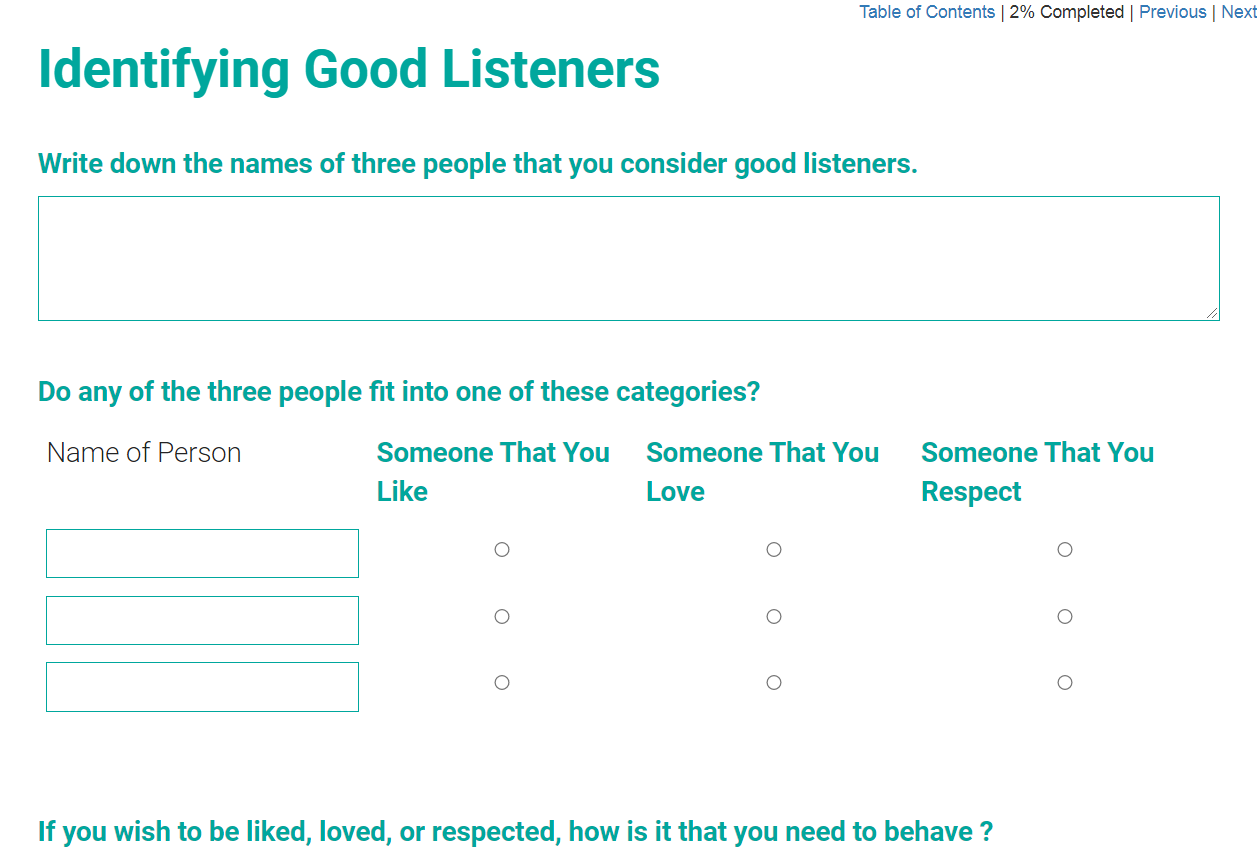
Task: Select 'Someone That You Love' for third person
Action: click(x=774, y=682)
